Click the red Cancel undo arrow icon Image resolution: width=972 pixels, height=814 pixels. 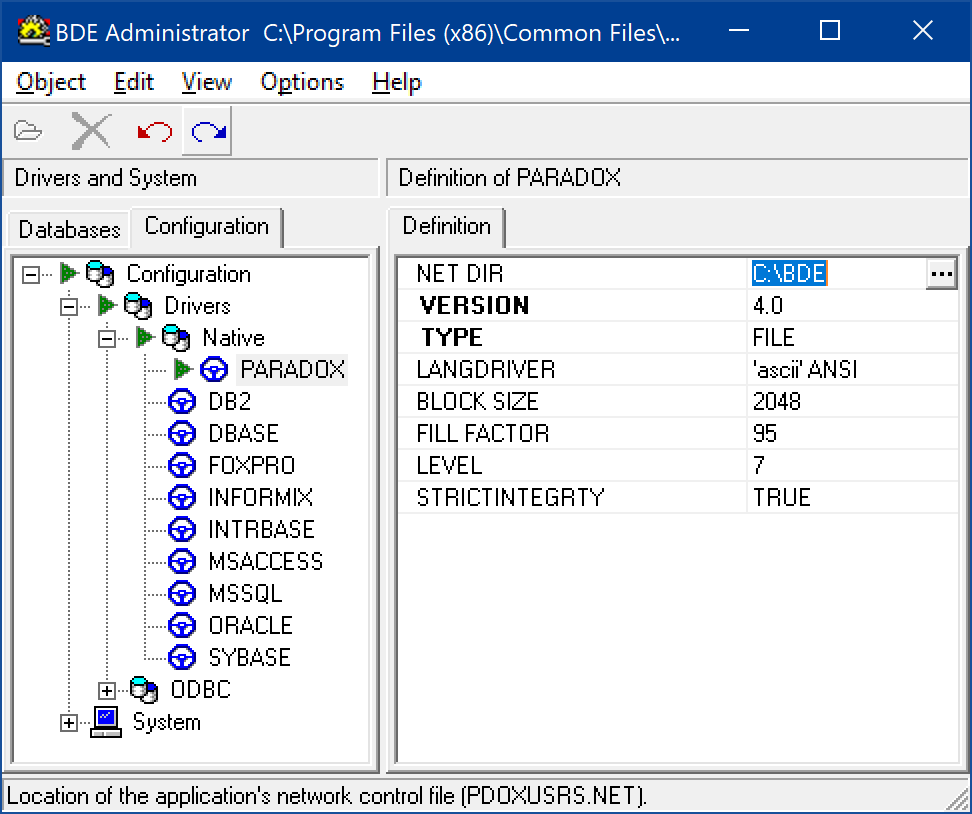coord(154,131)
